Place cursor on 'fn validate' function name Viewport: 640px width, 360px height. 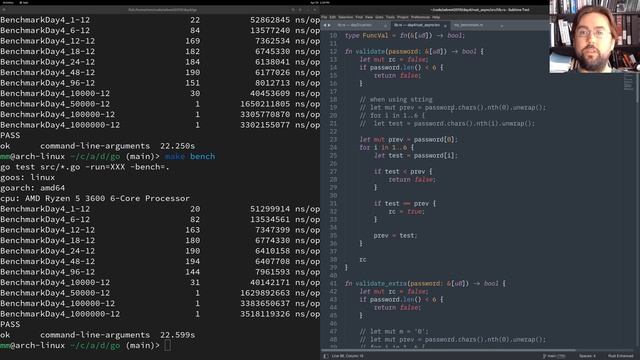pyautogui.click(x=370, y=52)
